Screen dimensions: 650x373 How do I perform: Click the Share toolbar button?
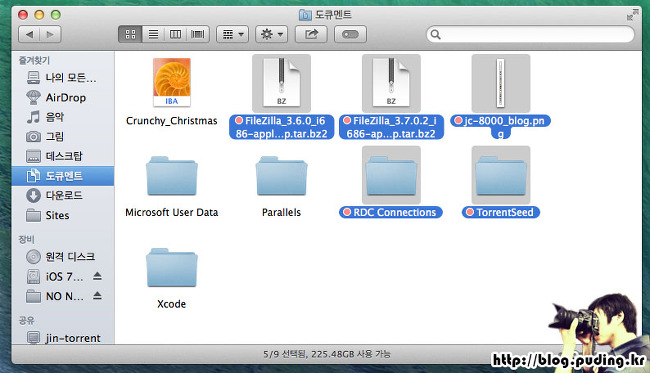click(x=311, y=34)
